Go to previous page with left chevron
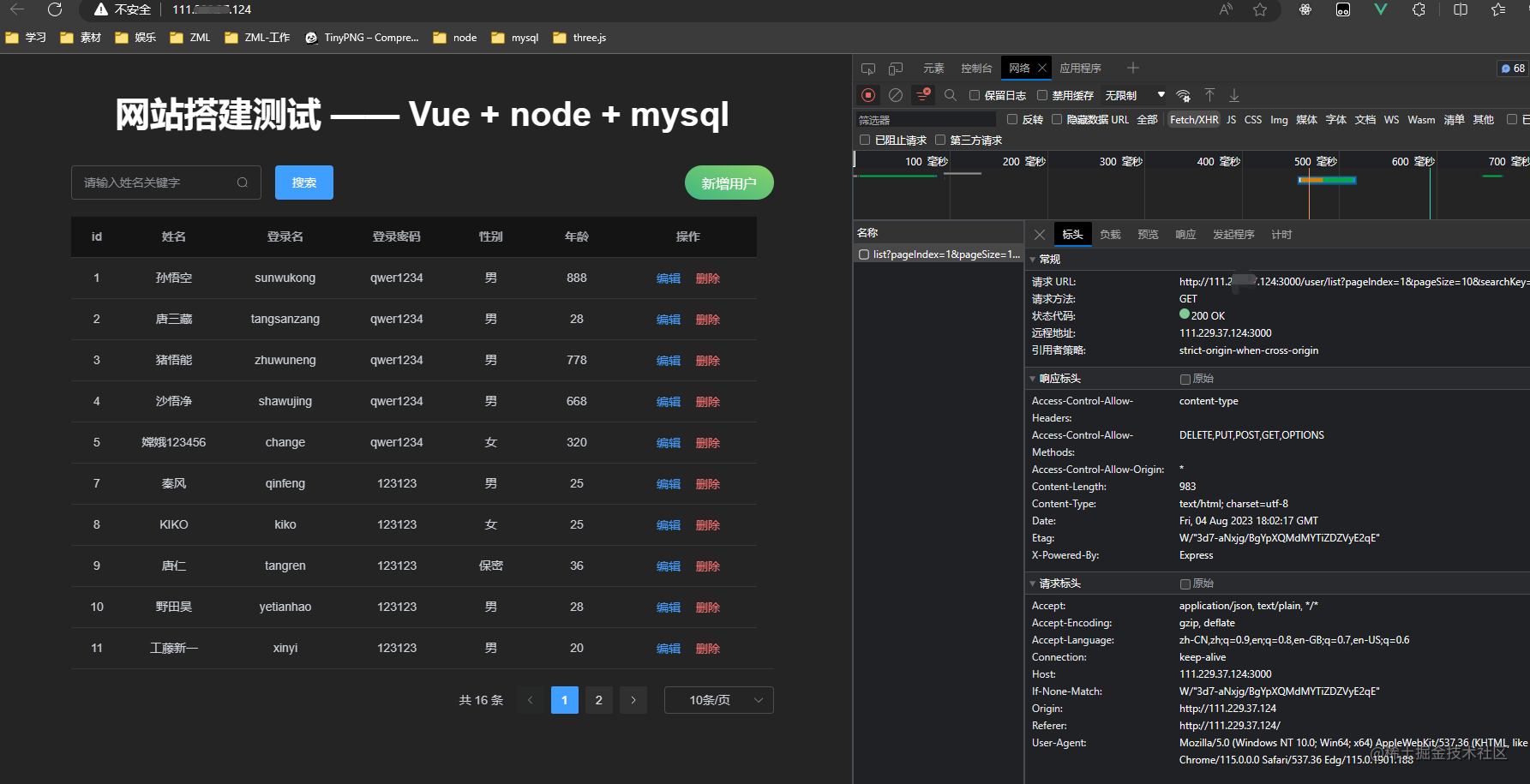This screenshot has width=1530, height=784. coord(530,700)
